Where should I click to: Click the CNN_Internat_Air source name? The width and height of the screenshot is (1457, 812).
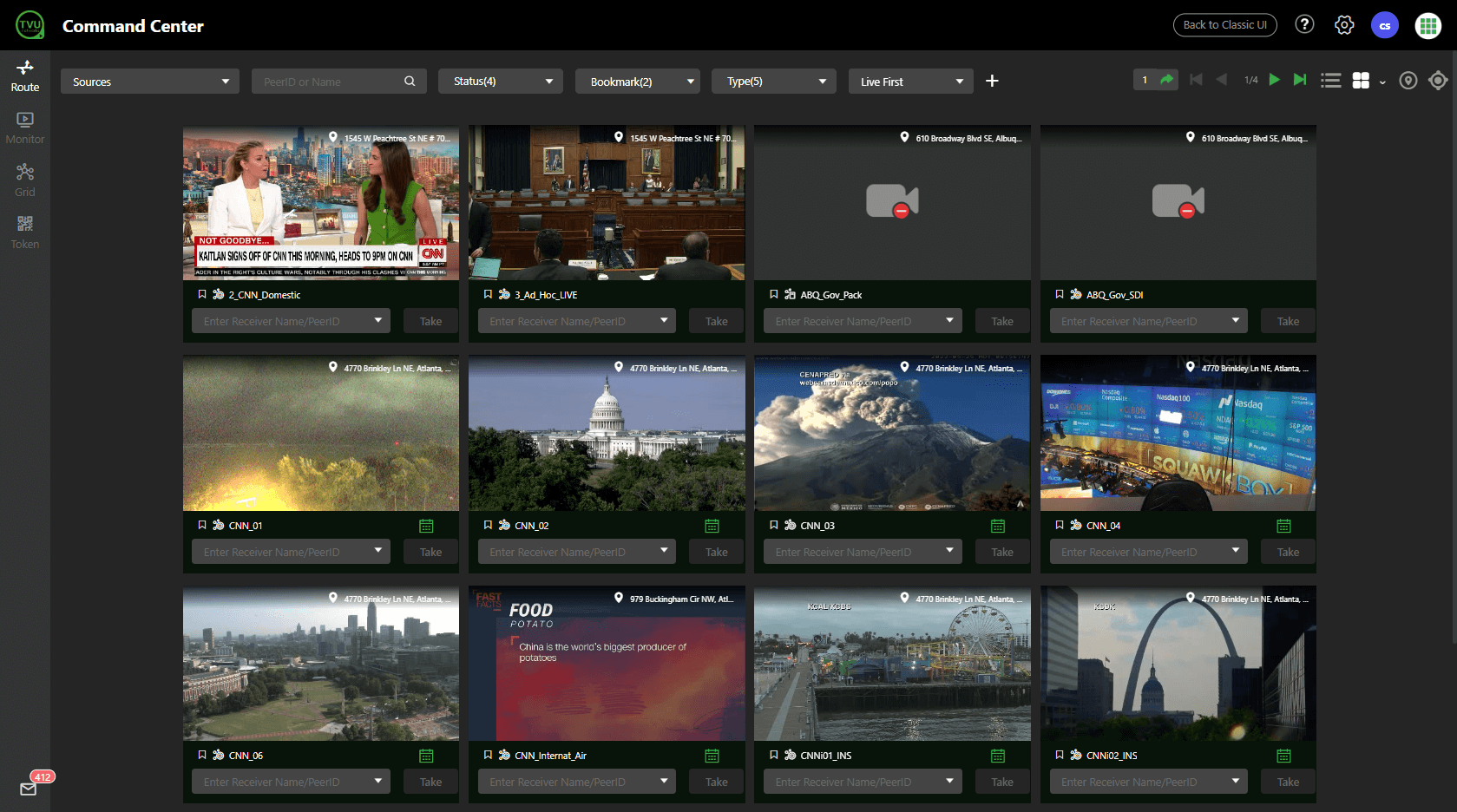(551, 756)
